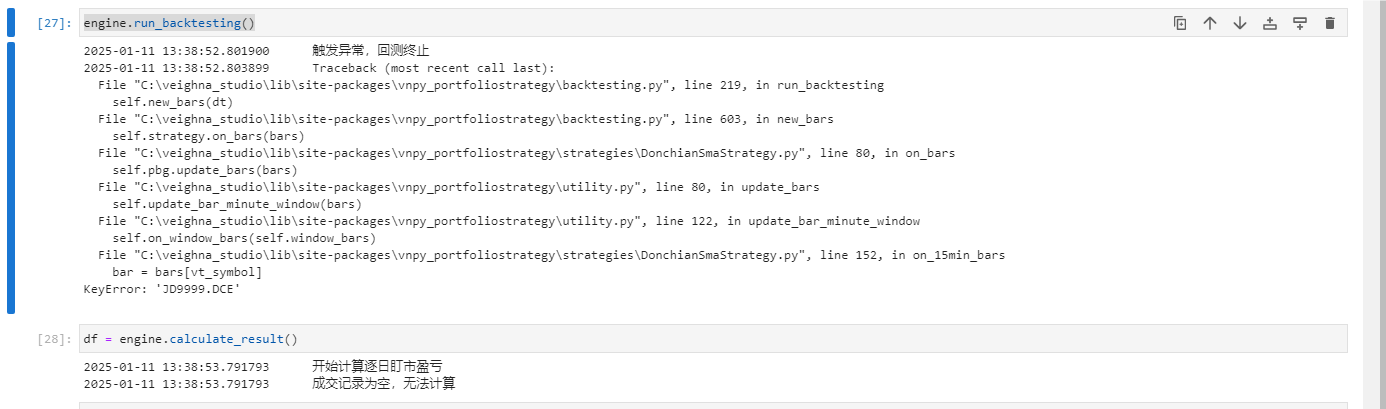
Task: Select cell via the [28] prompt
Action: pos(54,339)
